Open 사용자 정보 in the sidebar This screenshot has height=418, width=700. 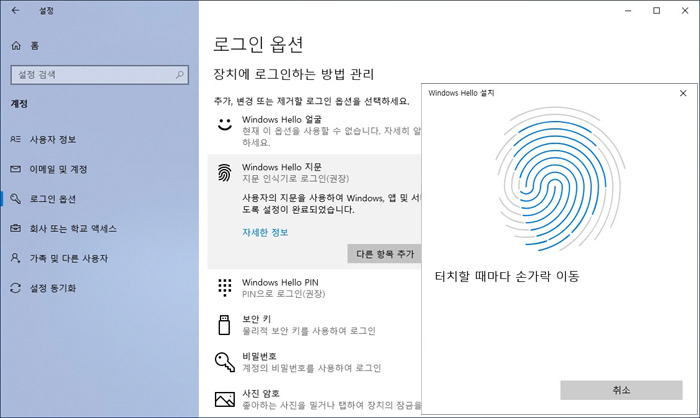coord(53,139)
